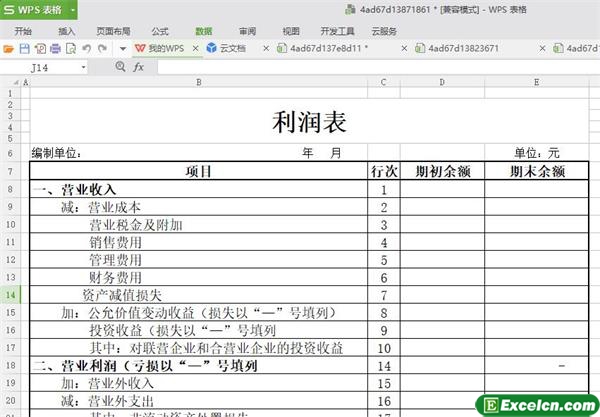The width and height of the screenshot is (600, 417).
Task: Click the 利润表 title cell
Action: 309,122
